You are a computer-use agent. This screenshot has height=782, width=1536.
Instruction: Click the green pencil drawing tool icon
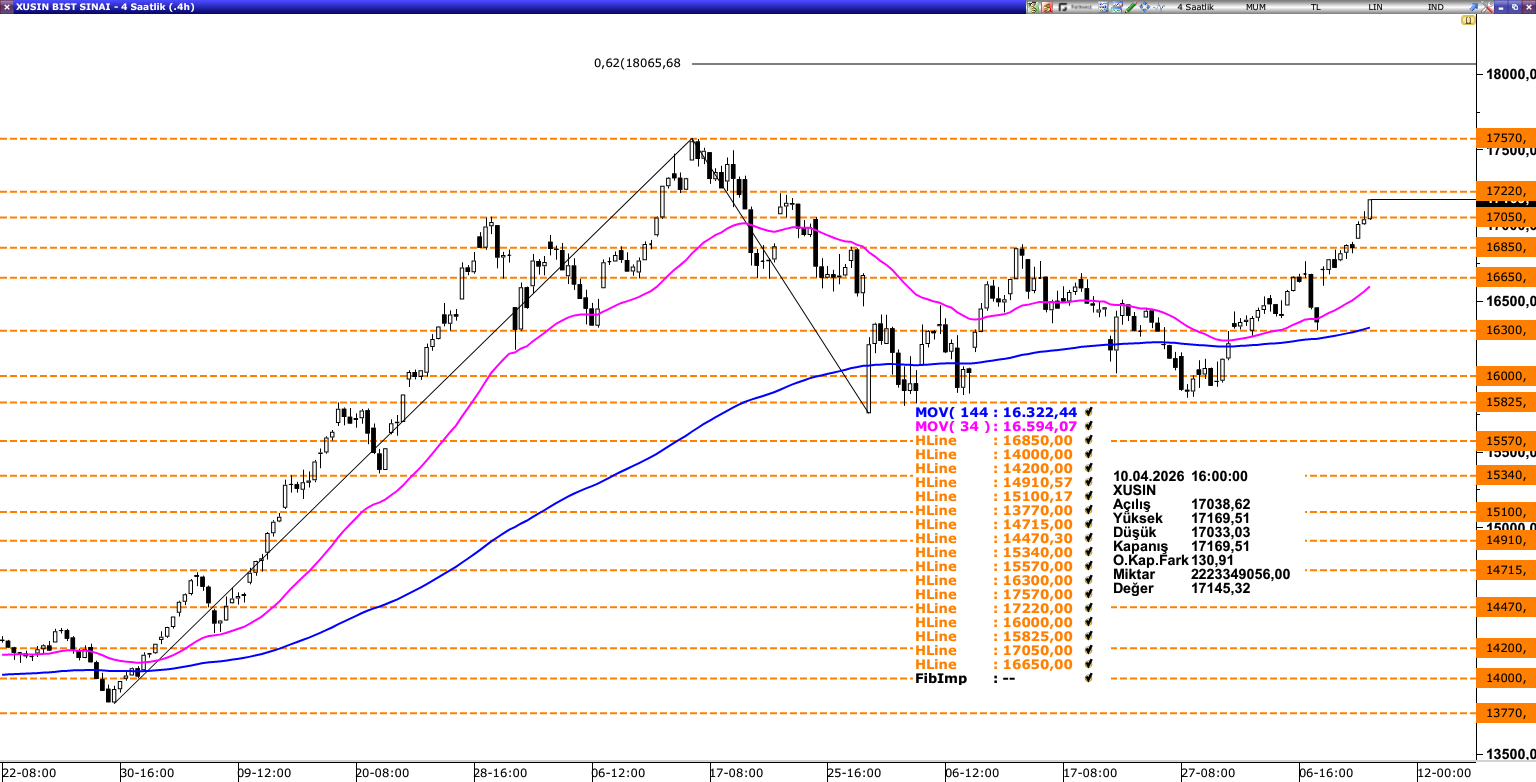click(1130, 7)
